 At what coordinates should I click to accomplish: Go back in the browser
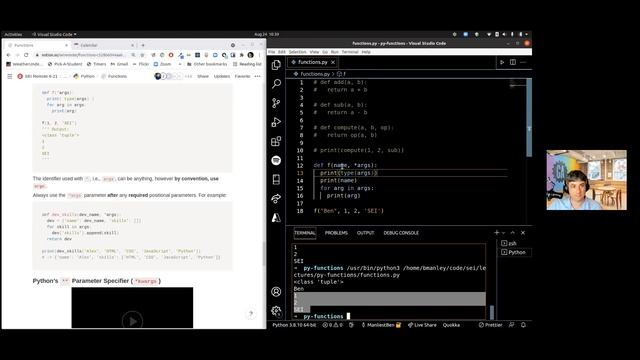(x=9, y=55)
